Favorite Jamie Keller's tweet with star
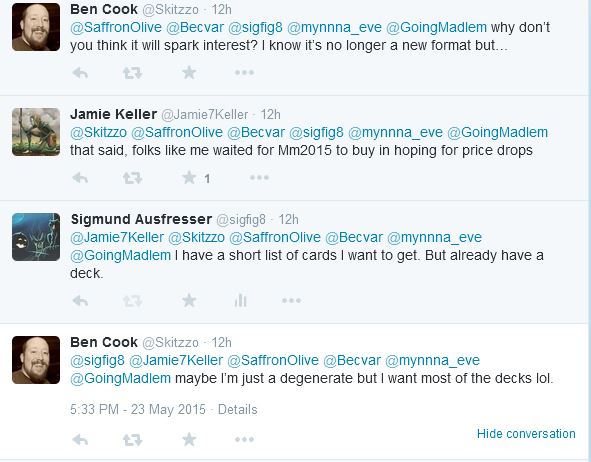The image size is (591, 462). click(x=189, y=177)
